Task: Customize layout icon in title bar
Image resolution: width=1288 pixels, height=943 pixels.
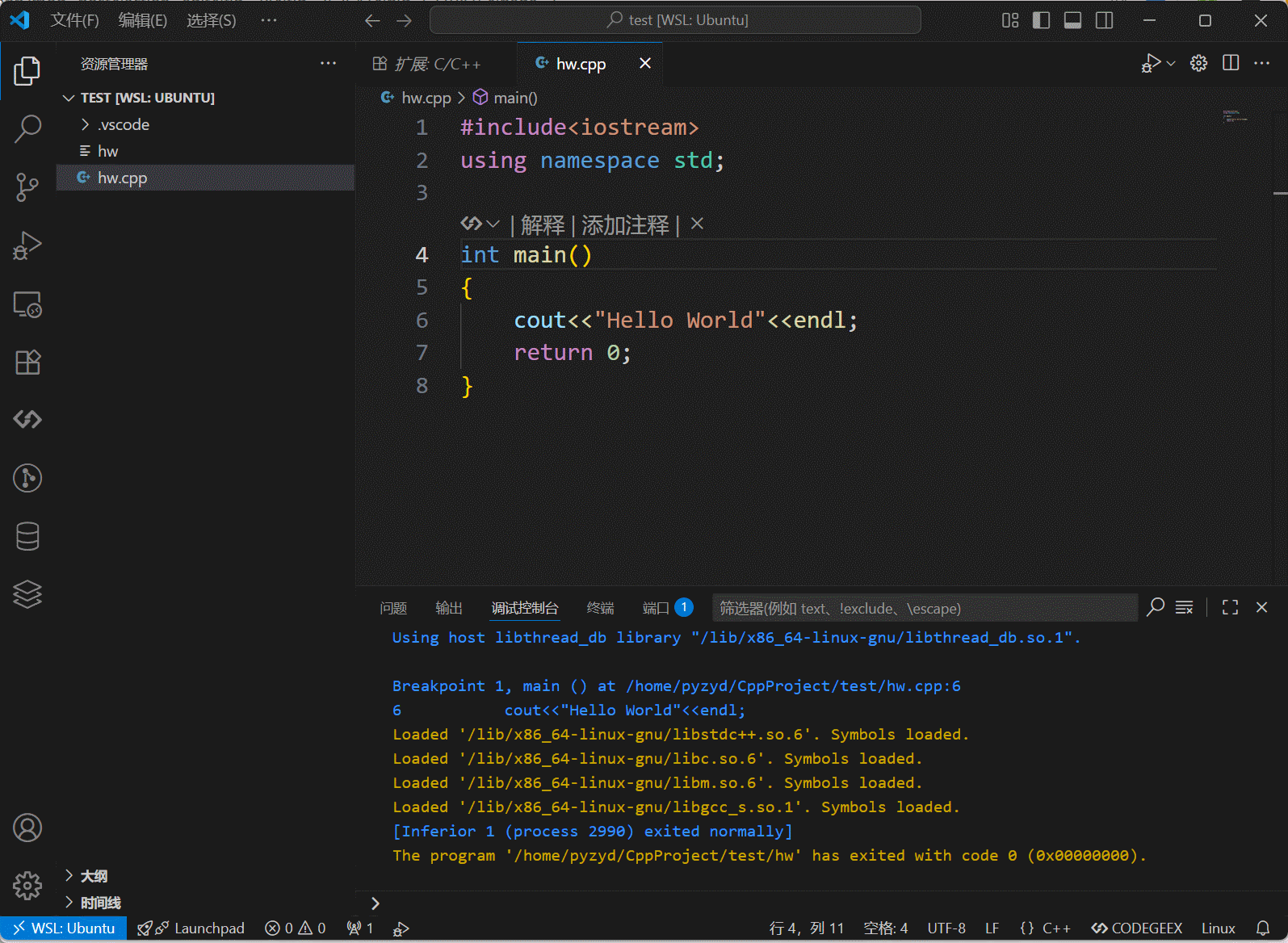Action: pyautogui.click(x=1010, y=20)
